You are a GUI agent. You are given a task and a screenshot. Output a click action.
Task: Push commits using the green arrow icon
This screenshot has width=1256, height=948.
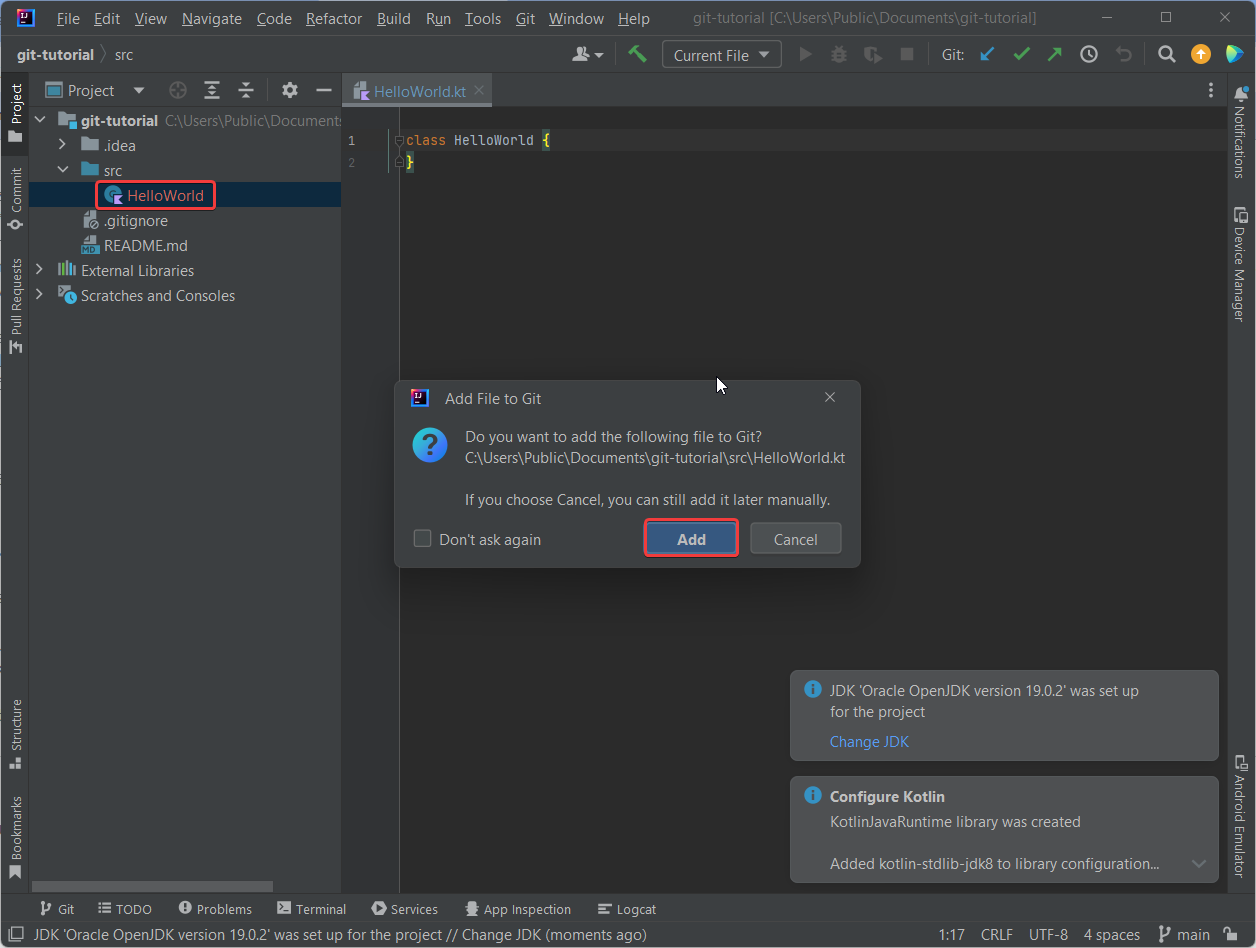[1054, 54]
